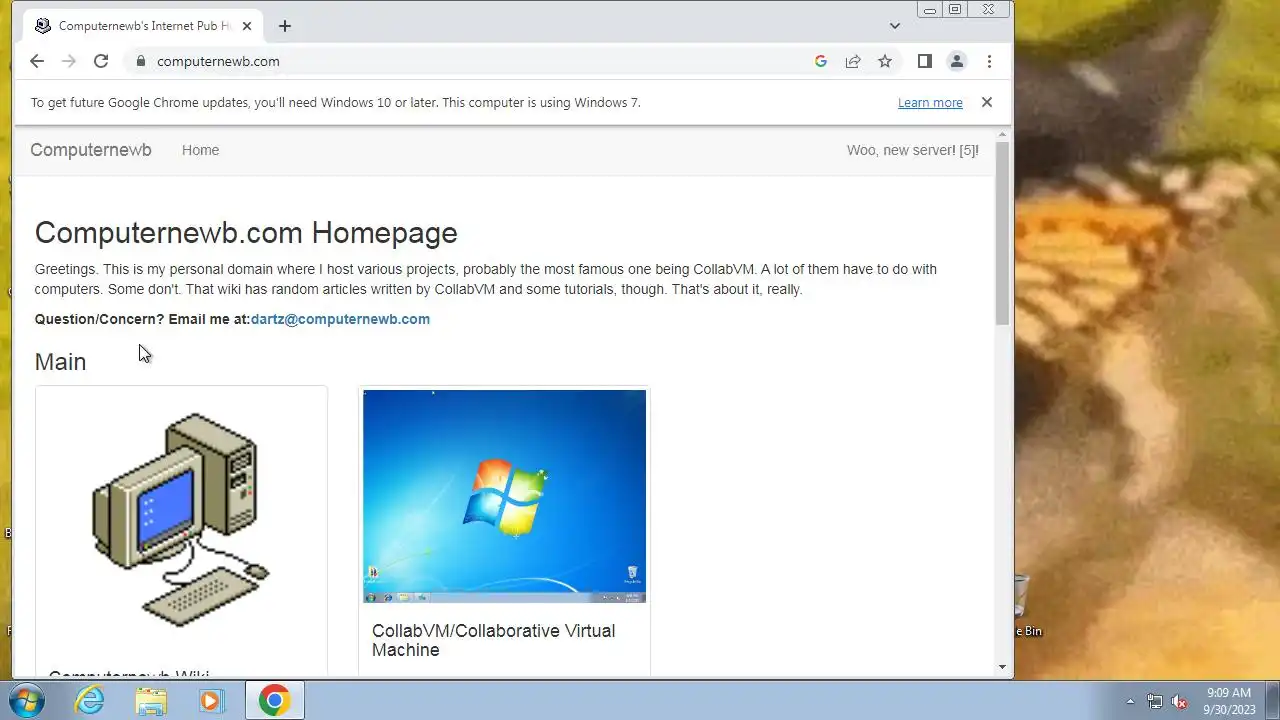Close the Computernewb's Internet Pub tab
This screenshot has width=1280, height=720.
pos(247,26)
